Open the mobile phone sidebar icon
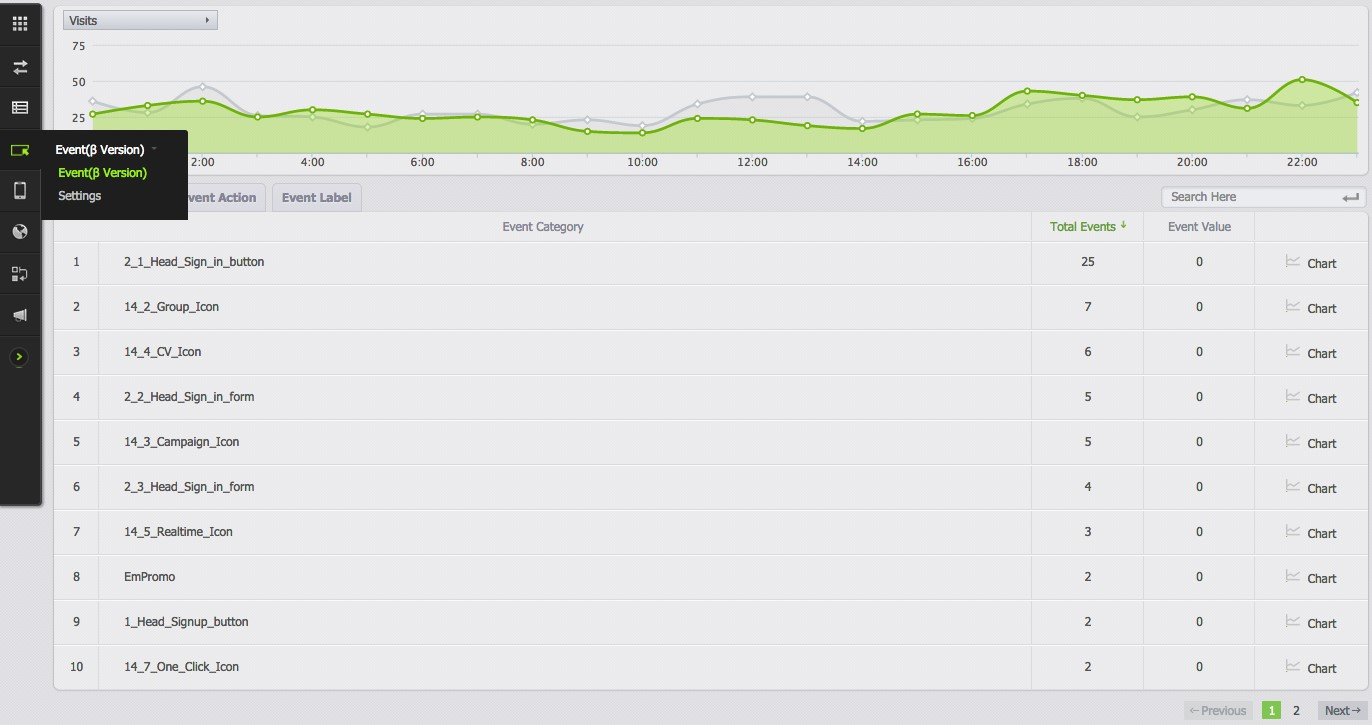The height and width of the screenshot is (725, 1372). (x=20, y=190)
